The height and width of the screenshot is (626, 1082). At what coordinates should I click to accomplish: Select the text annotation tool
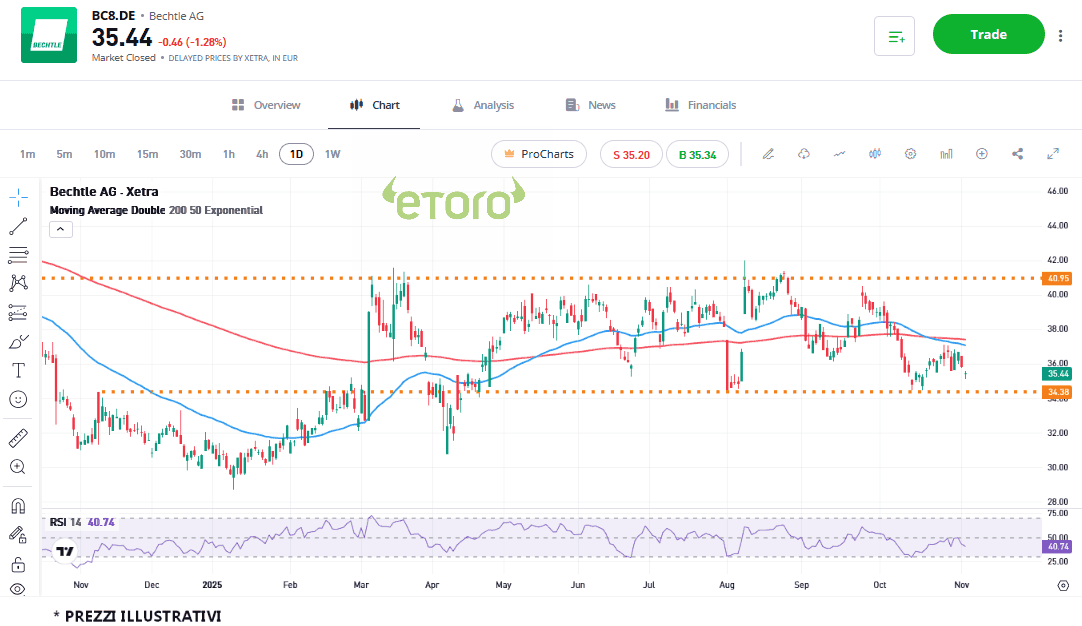[18, 370]
